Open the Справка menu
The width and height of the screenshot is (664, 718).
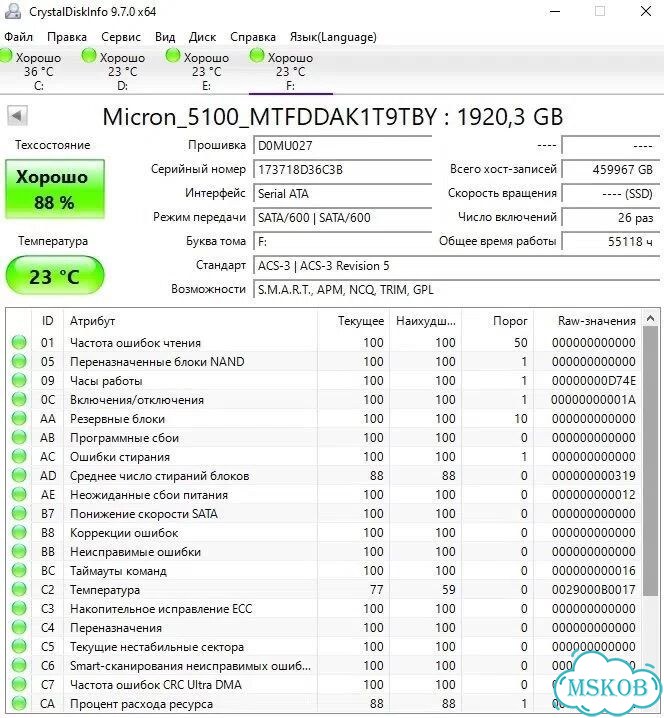[253, 37]
